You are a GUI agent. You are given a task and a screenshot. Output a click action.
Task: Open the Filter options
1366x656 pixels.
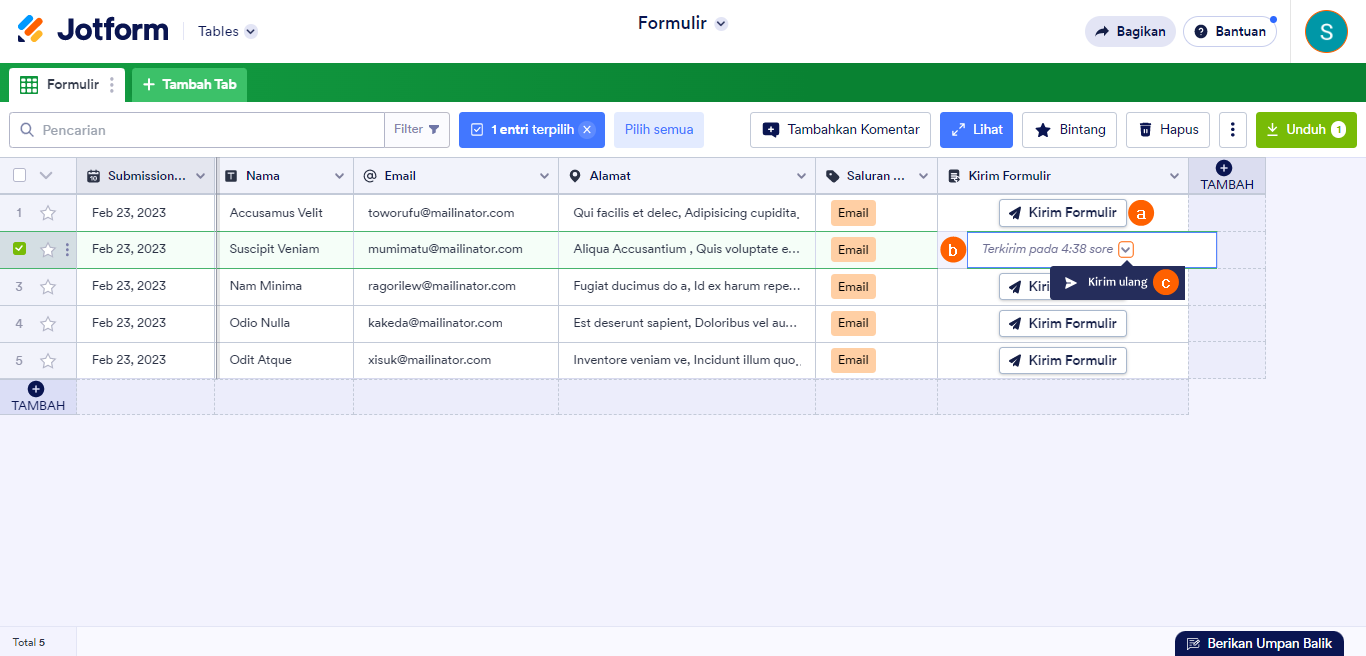[417, 130]
